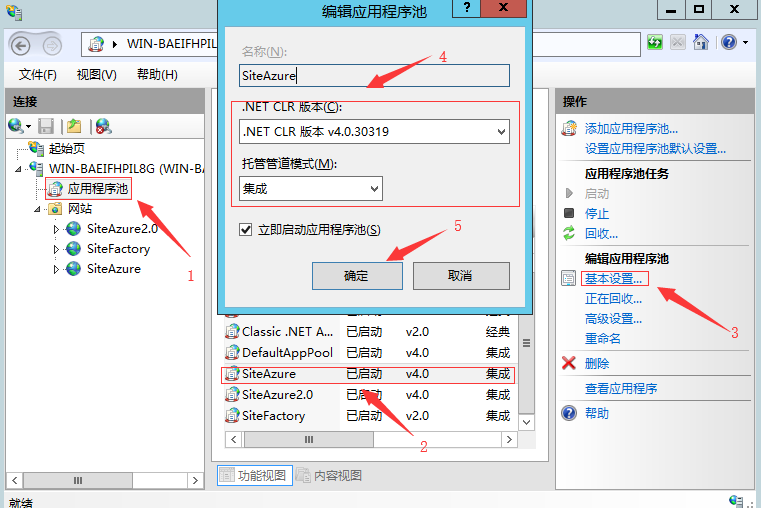Click the Classic .NET AppPool icon

(x=232, y=331)
